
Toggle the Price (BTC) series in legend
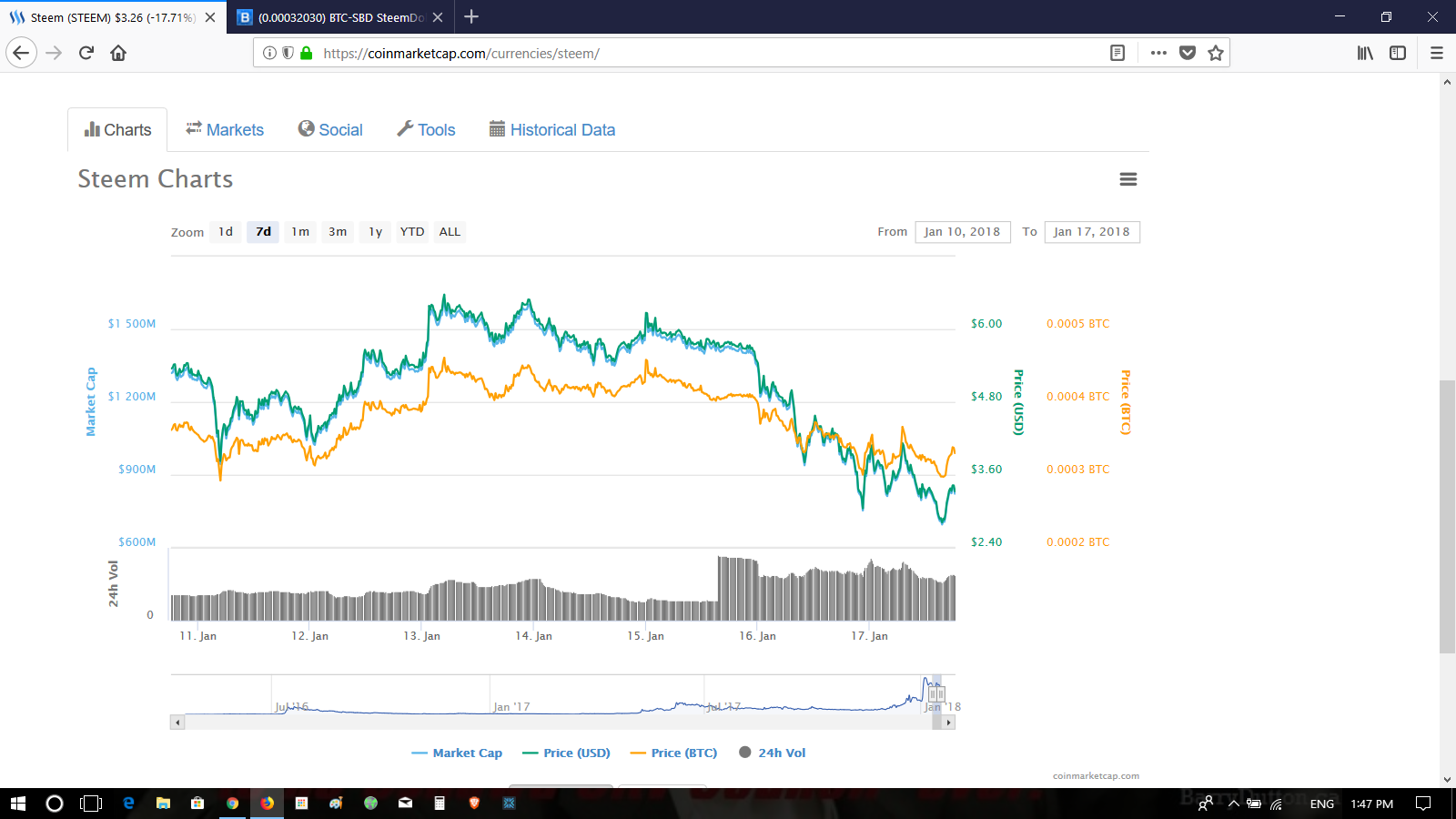pyautogui.click(x=673, y=753)
